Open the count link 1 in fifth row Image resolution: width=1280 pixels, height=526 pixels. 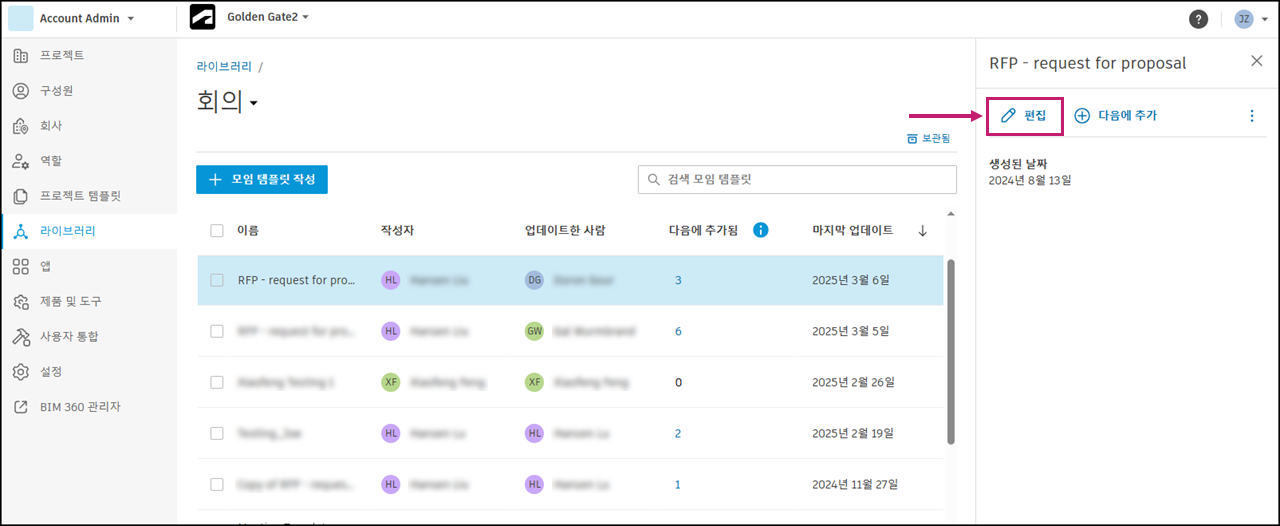(678, 484)
